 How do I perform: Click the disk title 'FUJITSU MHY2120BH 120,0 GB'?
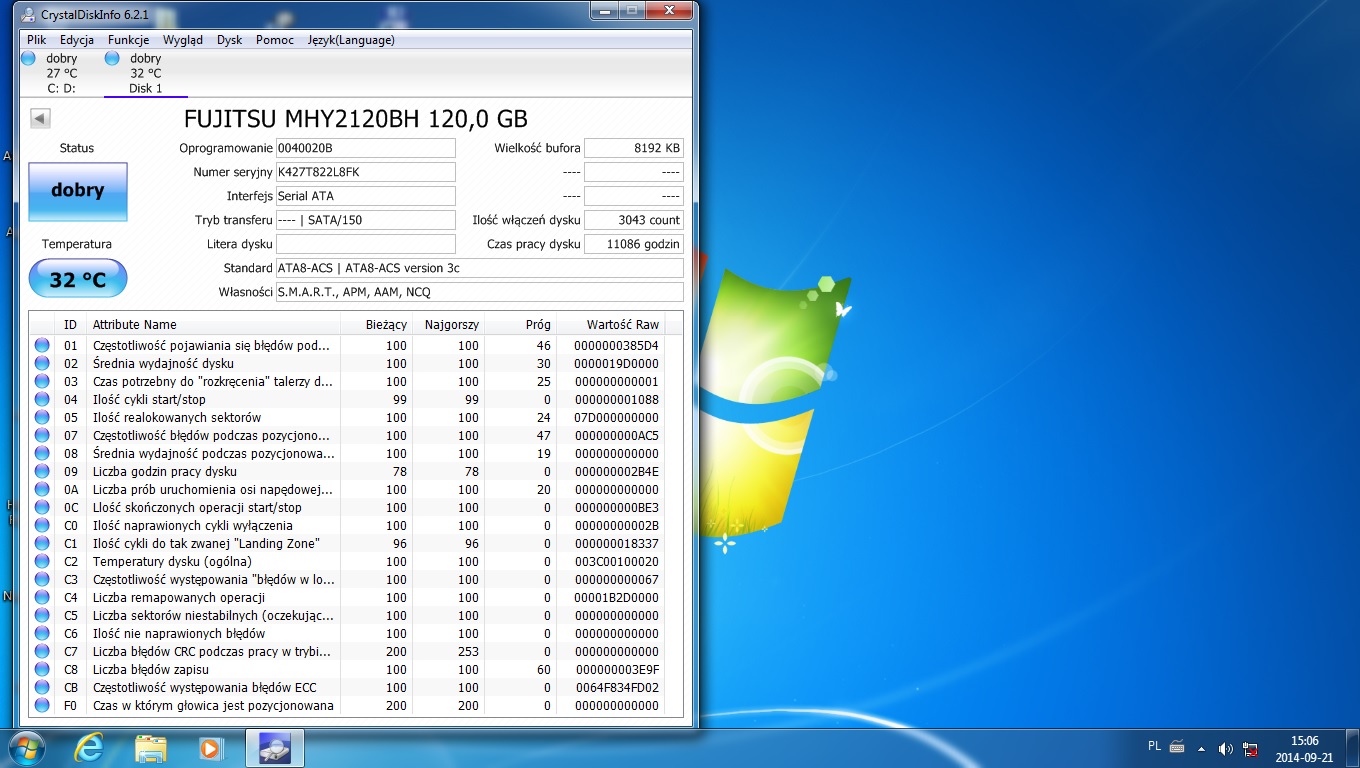356,119
